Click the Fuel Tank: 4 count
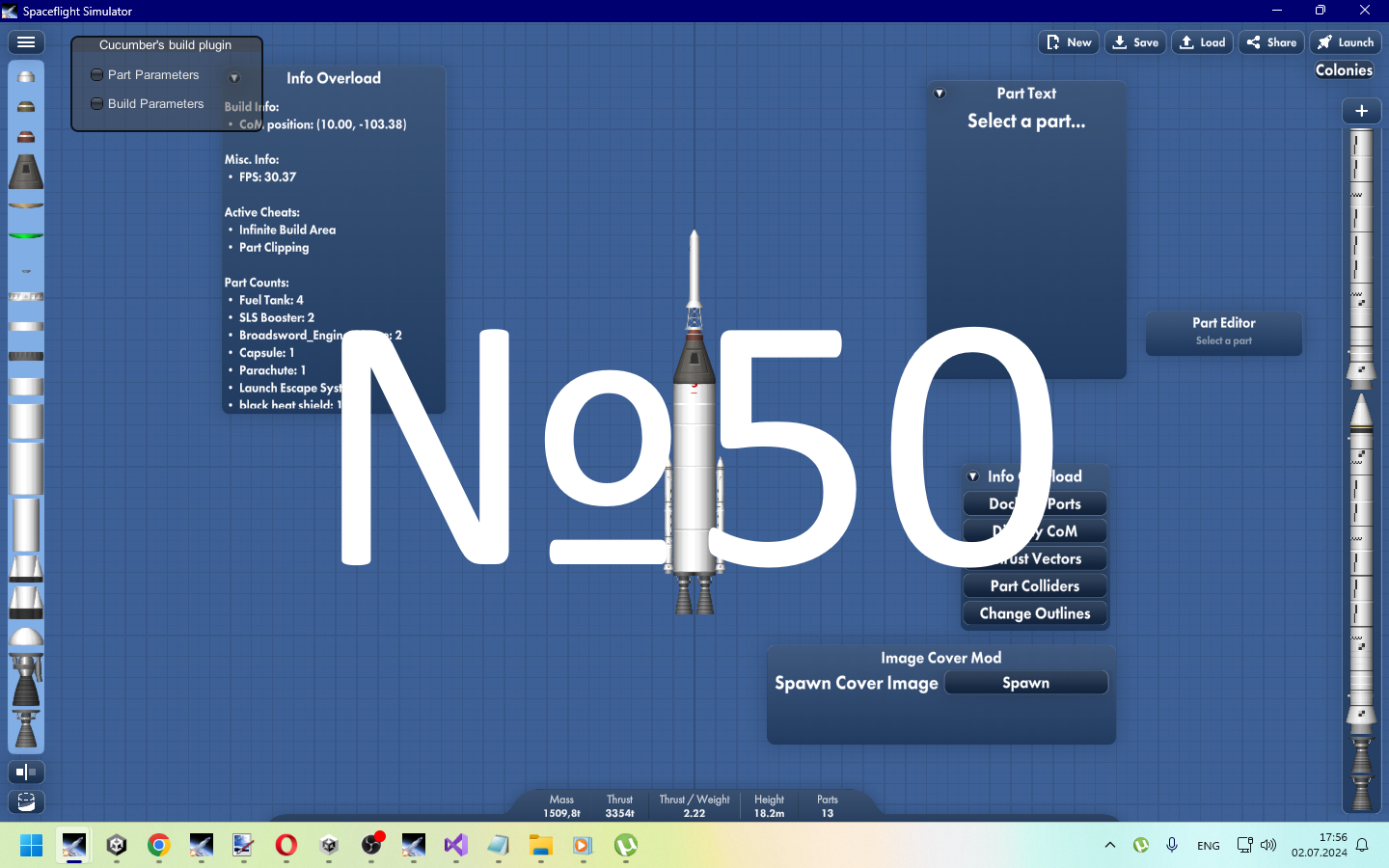The image size is (1389, 868). (x=271, y=300)
